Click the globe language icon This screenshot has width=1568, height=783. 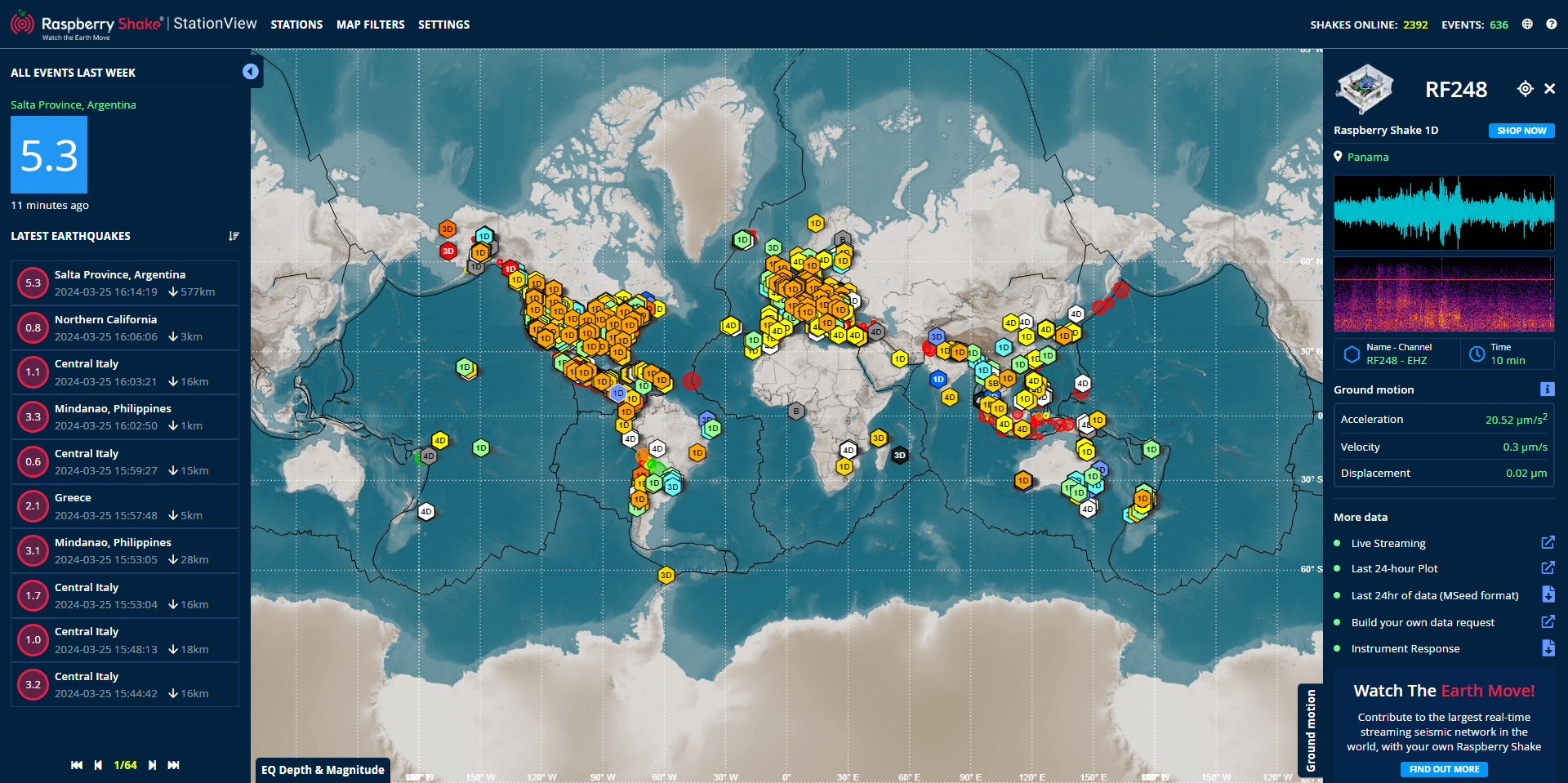[x=1527, y=24]
